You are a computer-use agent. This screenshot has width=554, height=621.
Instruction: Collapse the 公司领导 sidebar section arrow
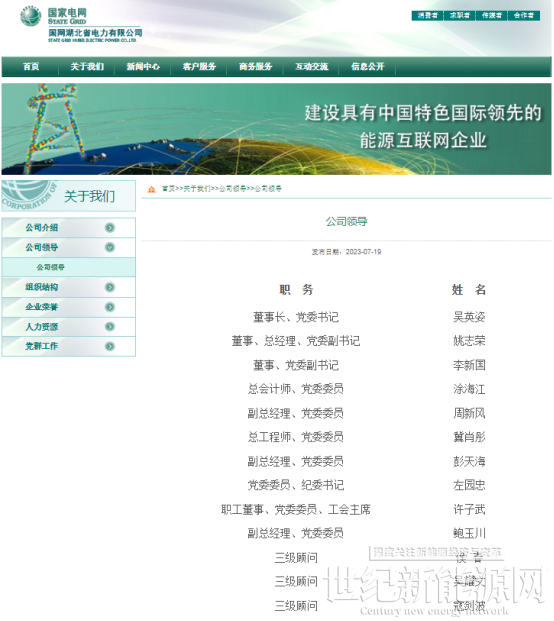110,248
